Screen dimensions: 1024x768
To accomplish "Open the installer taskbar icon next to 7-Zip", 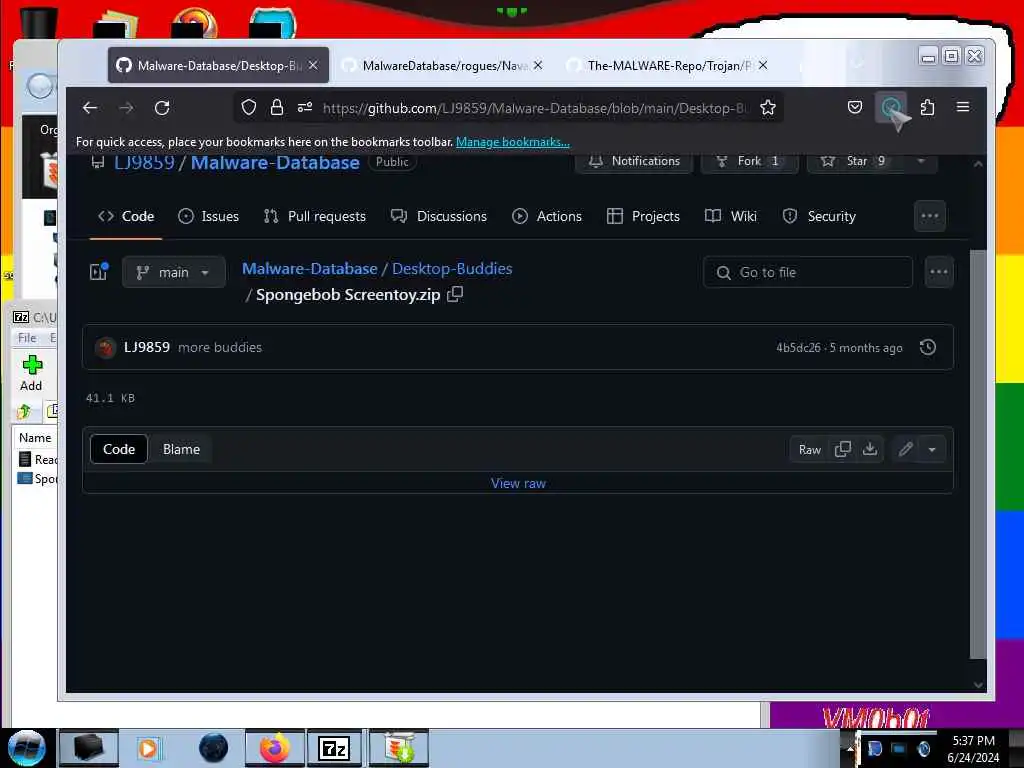I will click(399, 748).
